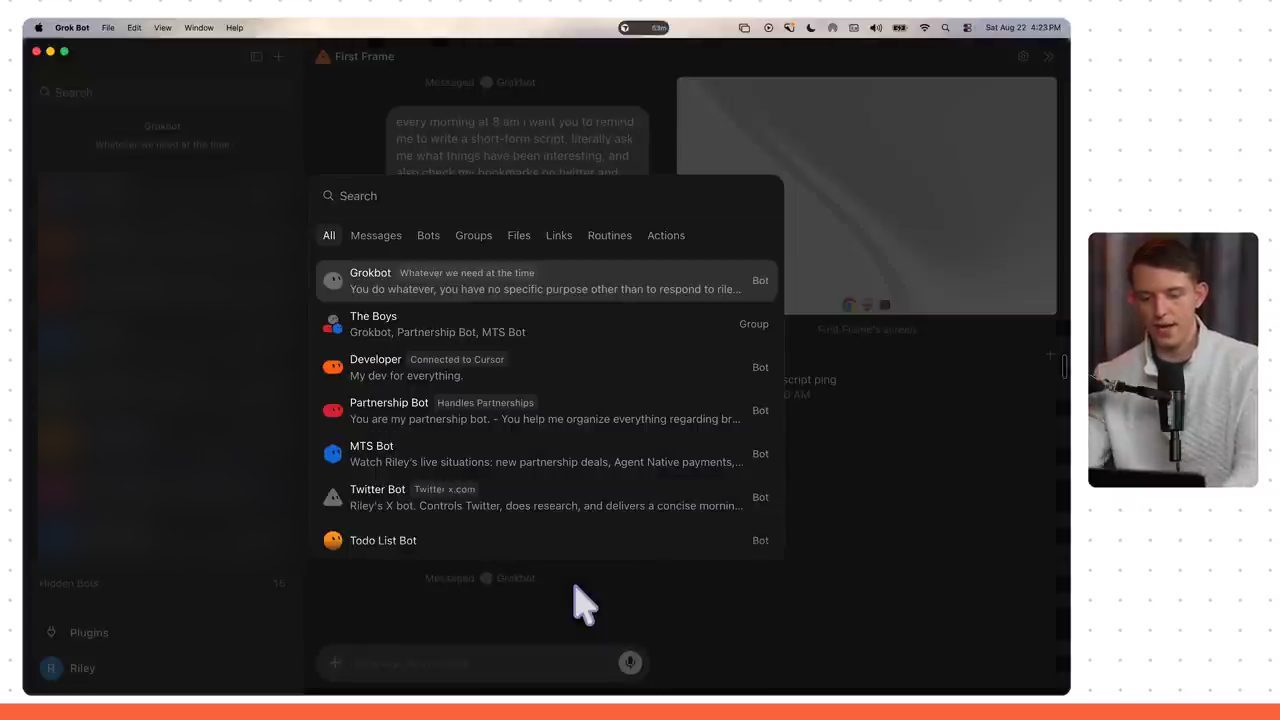1280x720 pixels.
Task: Click the volume icon in menu bar
Action: pos(876,28)
